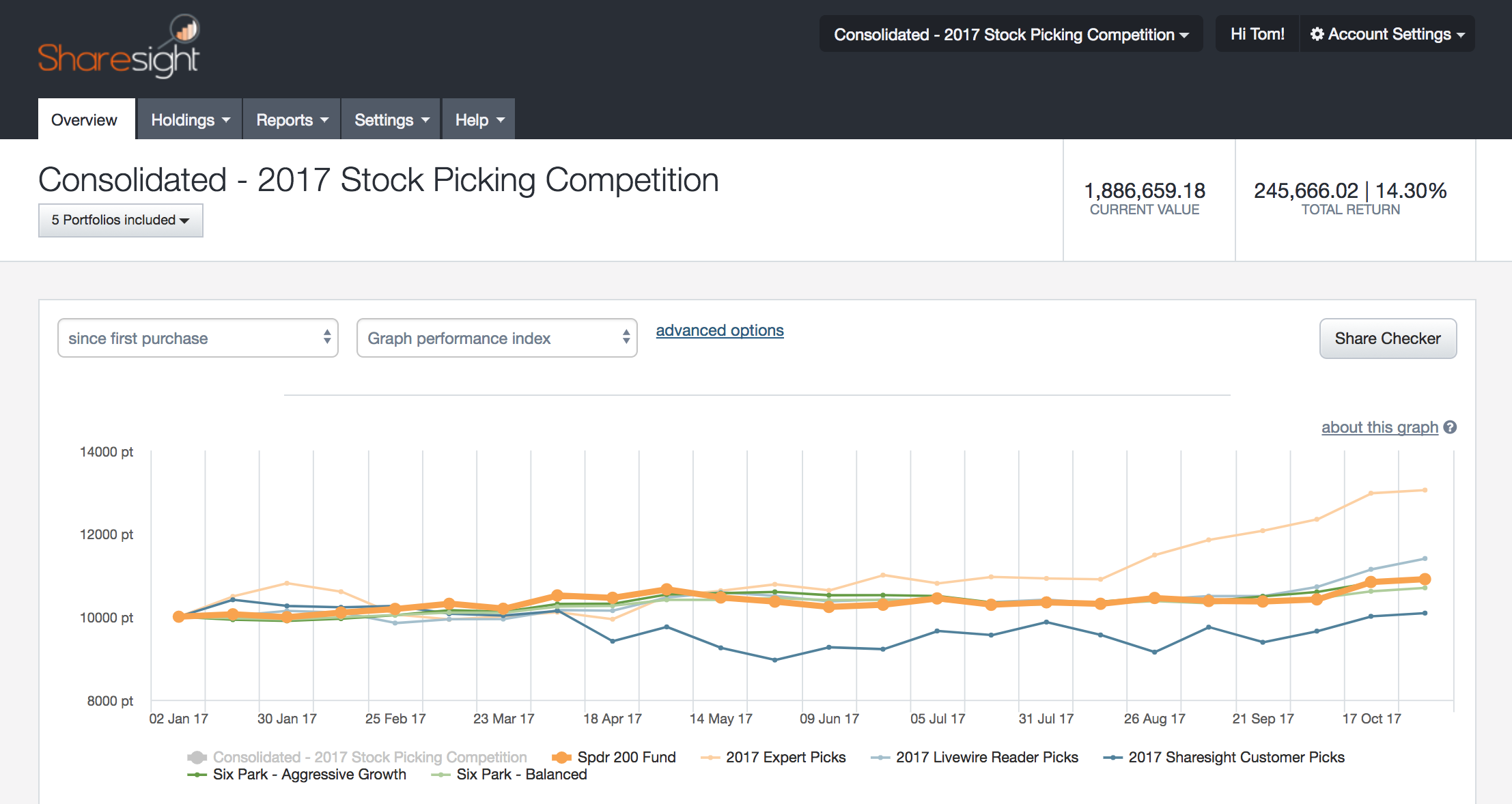
Task: Toggle the 2017 Sharesight Customer Picks series
Action: [1113, 757]
